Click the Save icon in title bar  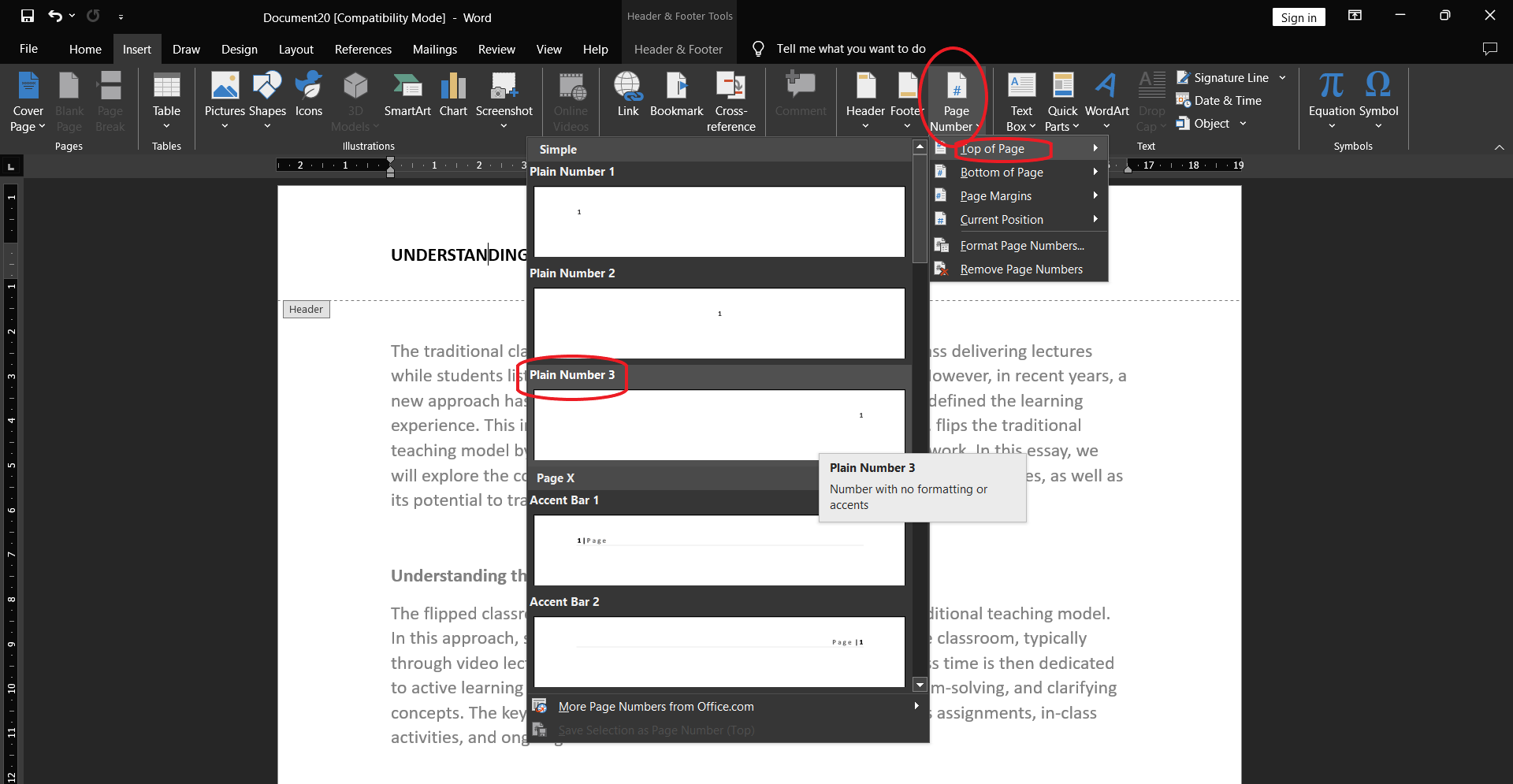[28, 16]
